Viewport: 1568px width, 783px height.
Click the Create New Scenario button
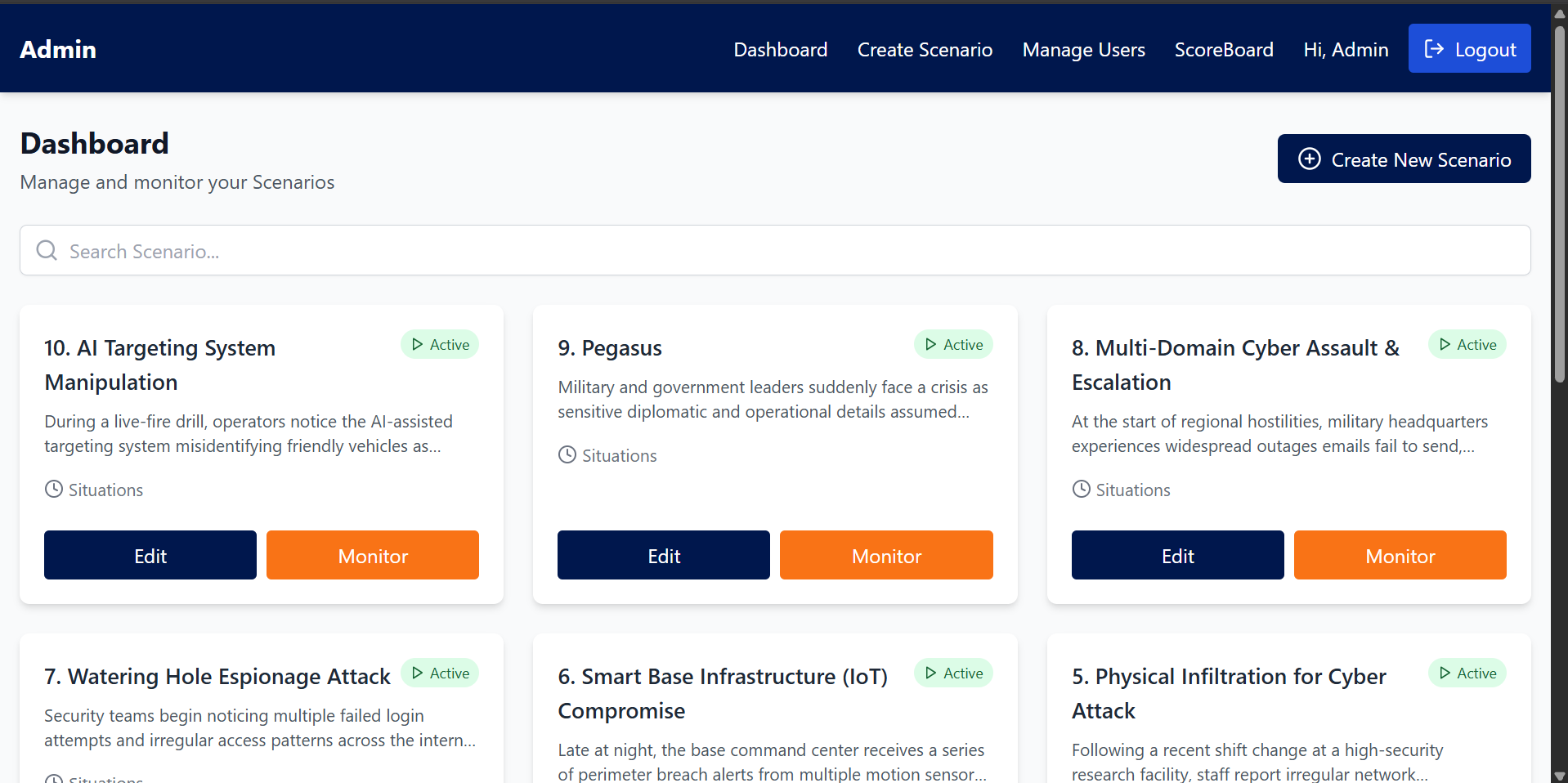1404,159
